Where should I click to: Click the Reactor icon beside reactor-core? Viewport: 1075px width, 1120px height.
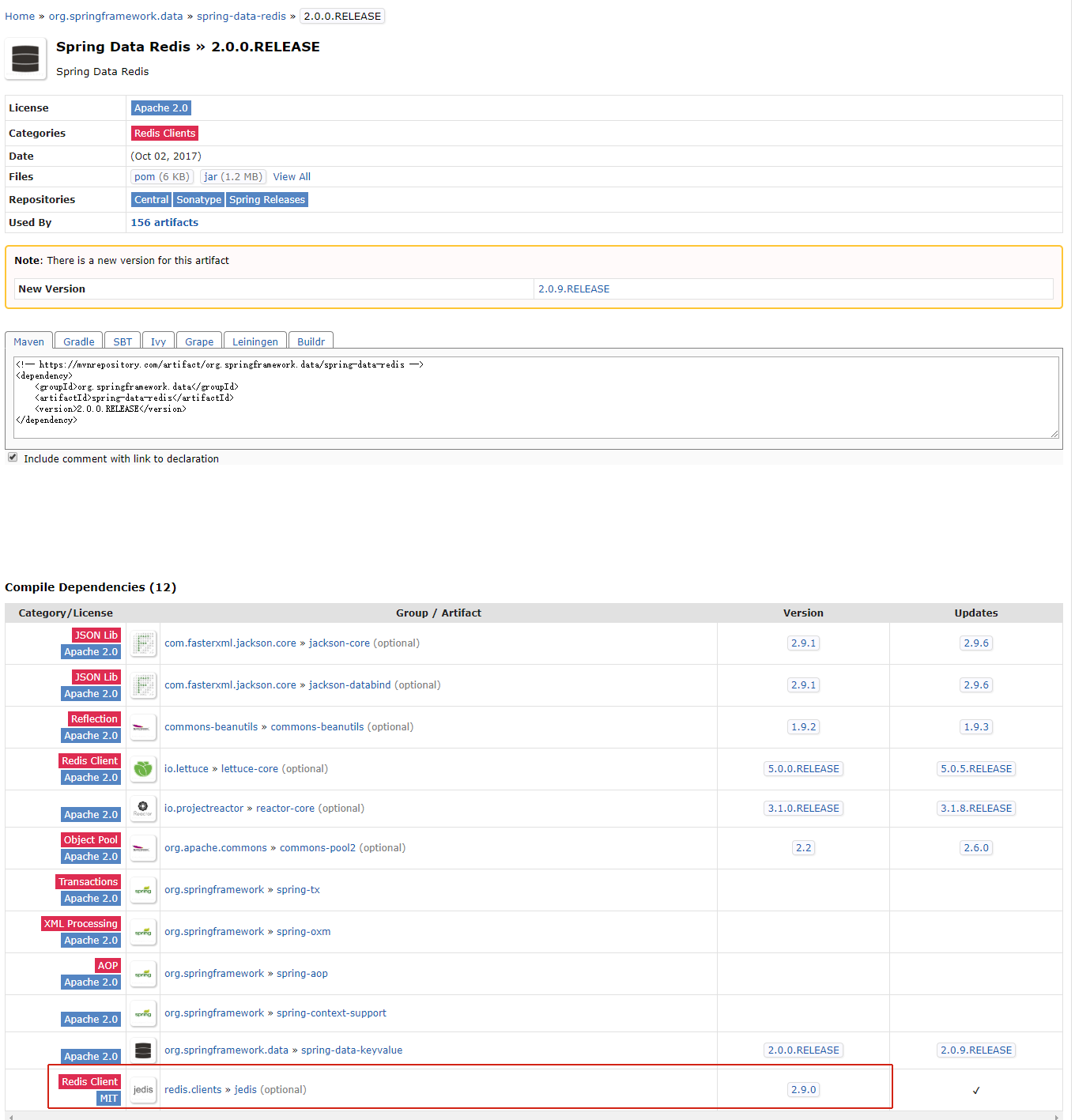click(143, 808)
